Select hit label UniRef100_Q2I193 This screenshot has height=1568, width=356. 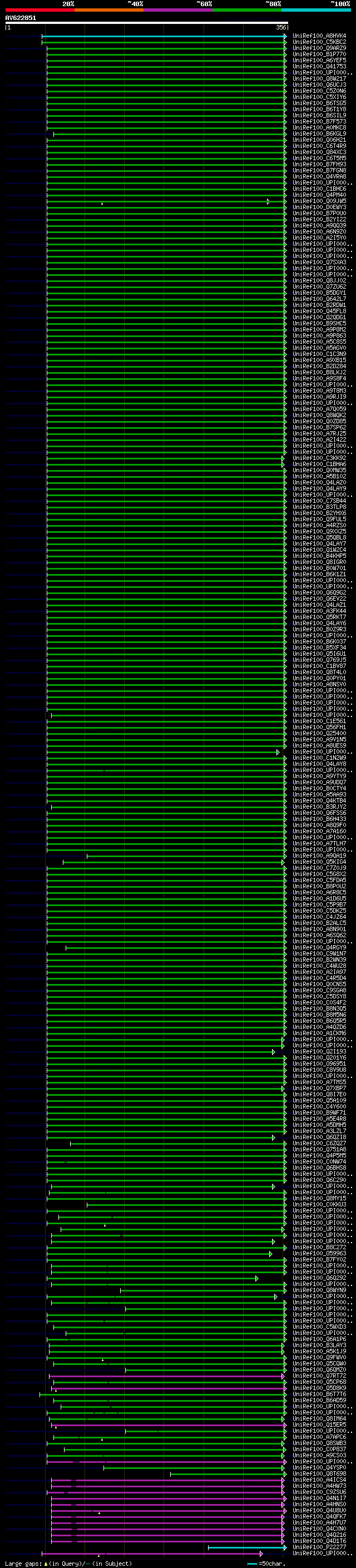point(319,1052)
